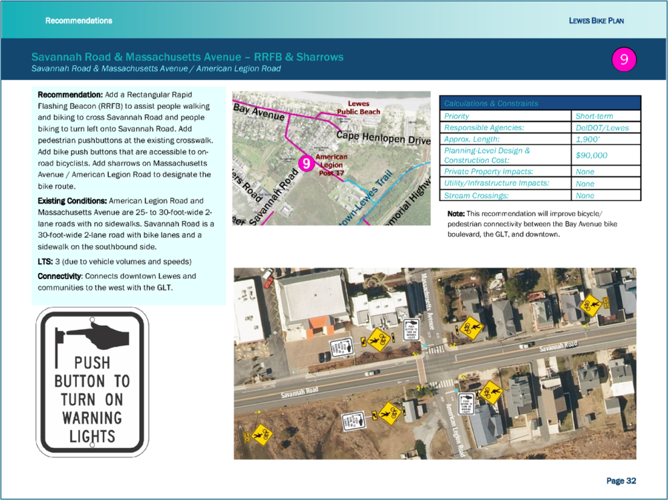This screenshot has height=500, width=668.
Task: Click tilted push-button sign in the parking lot
Action: [342, 348]
